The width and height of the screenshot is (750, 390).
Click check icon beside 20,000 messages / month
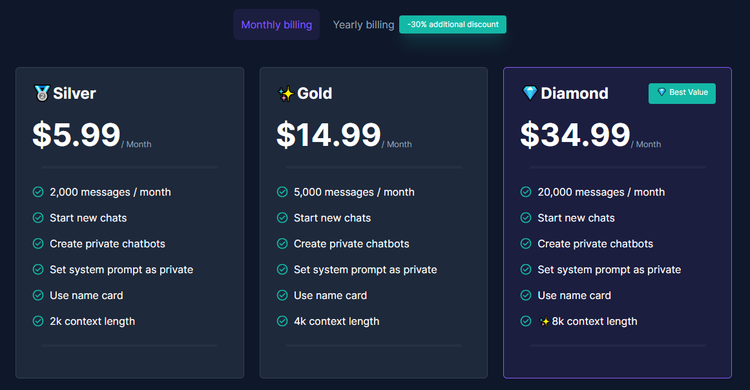(526, 192)
